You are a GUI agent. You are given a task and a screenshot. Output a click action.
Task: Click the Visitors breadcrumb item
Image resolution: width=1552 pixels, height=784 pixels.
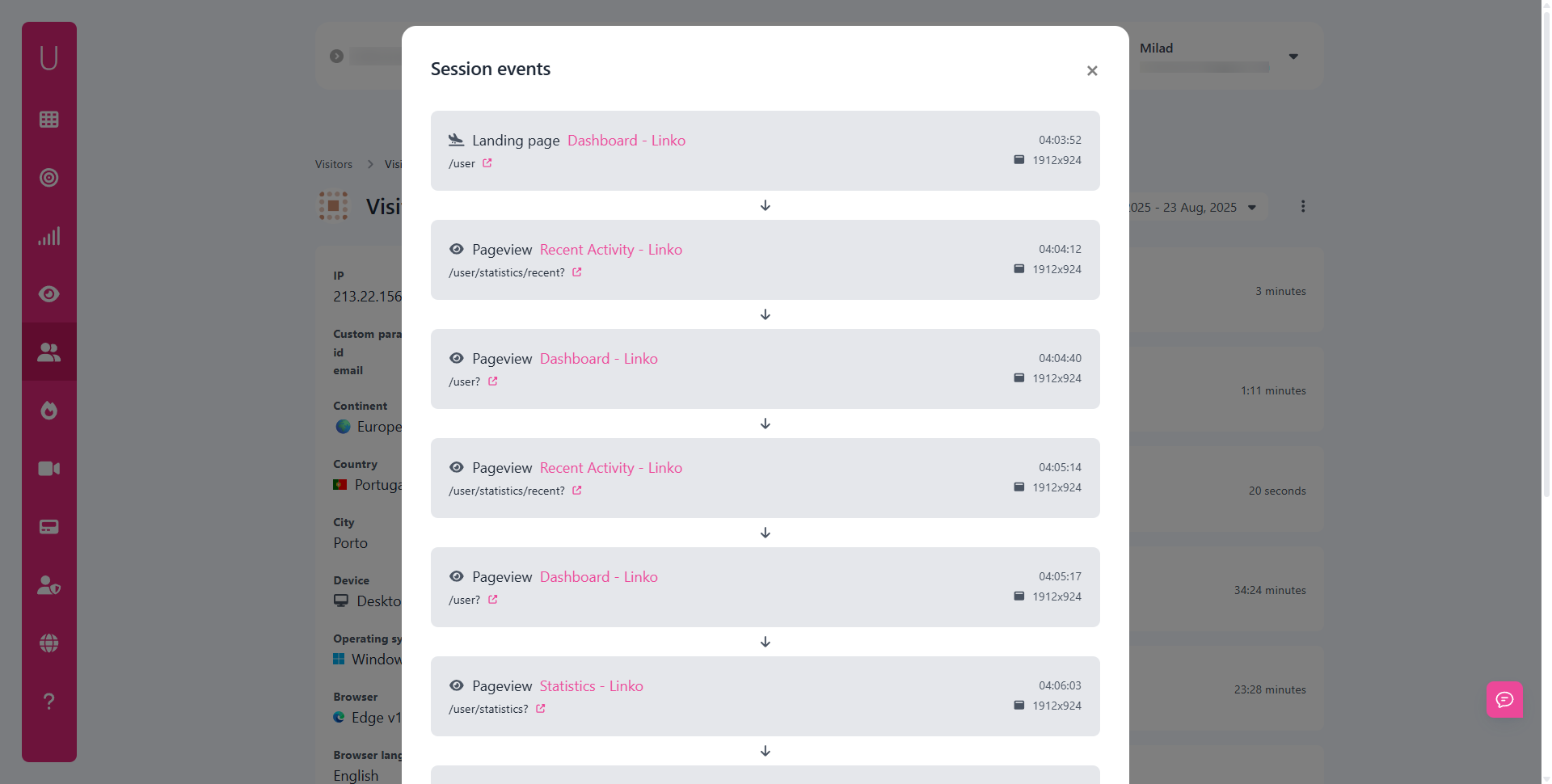pos(333,164)
